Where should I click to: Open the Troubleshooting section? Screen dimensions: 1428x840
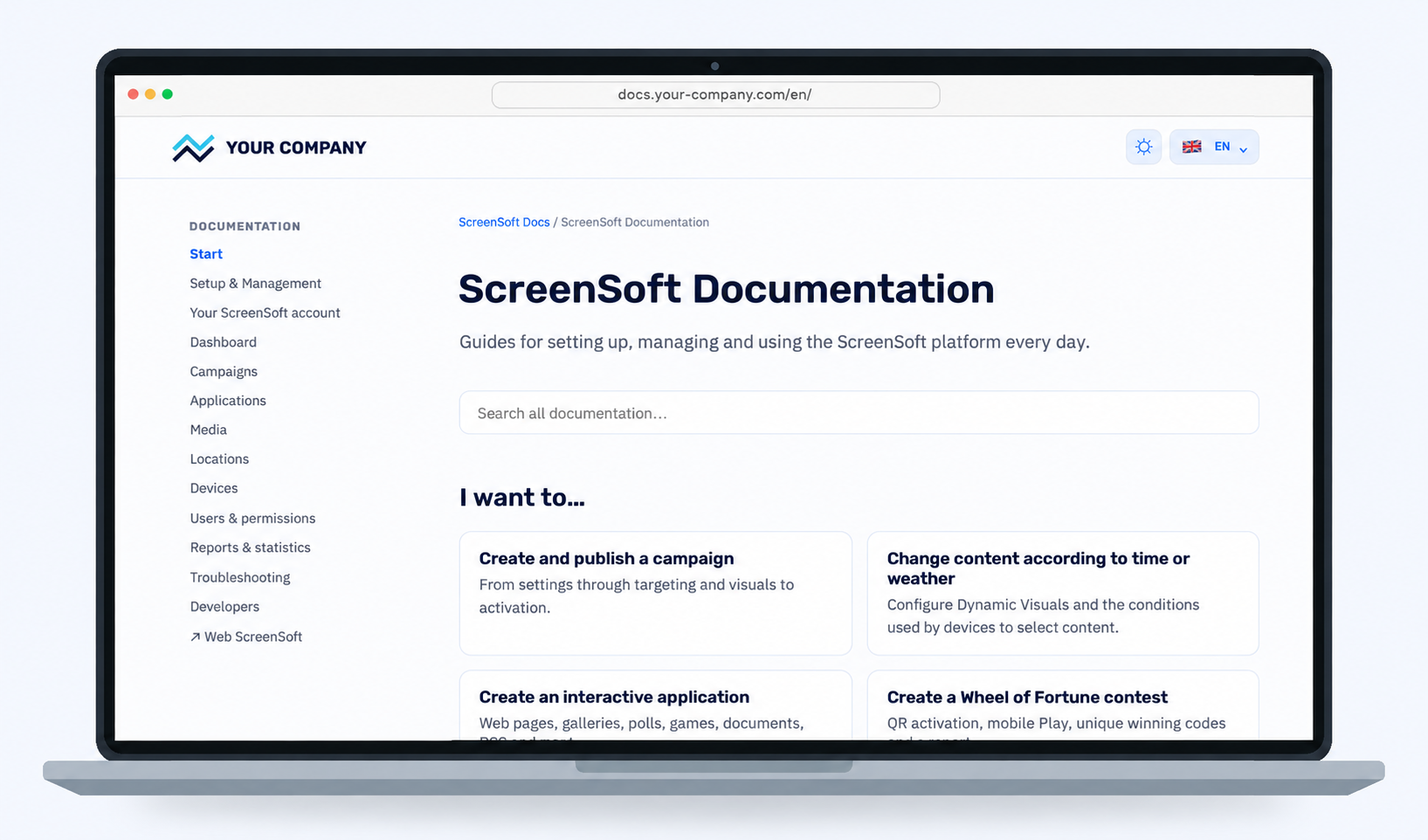[240, 577]
